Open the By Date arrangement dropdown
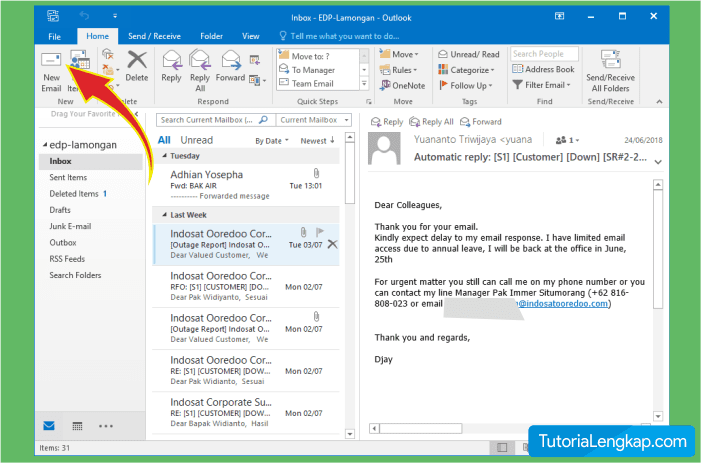701x463 pixels. [272, 141]
